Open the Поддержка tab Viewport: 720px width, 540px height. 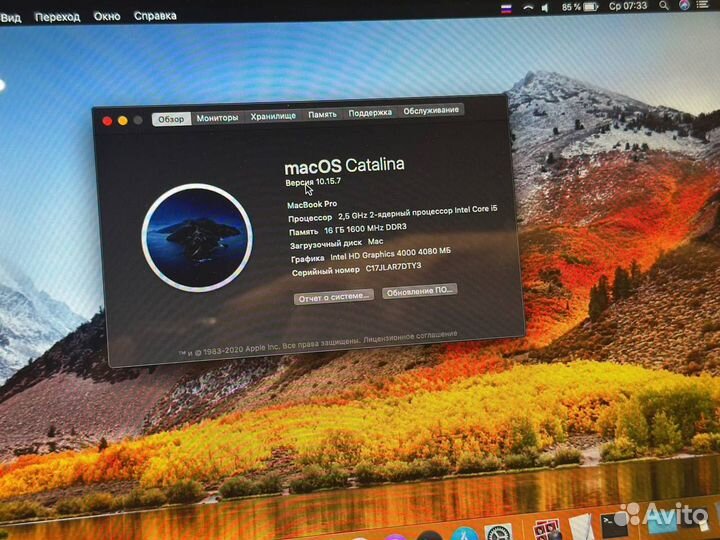tap(370, 112)
